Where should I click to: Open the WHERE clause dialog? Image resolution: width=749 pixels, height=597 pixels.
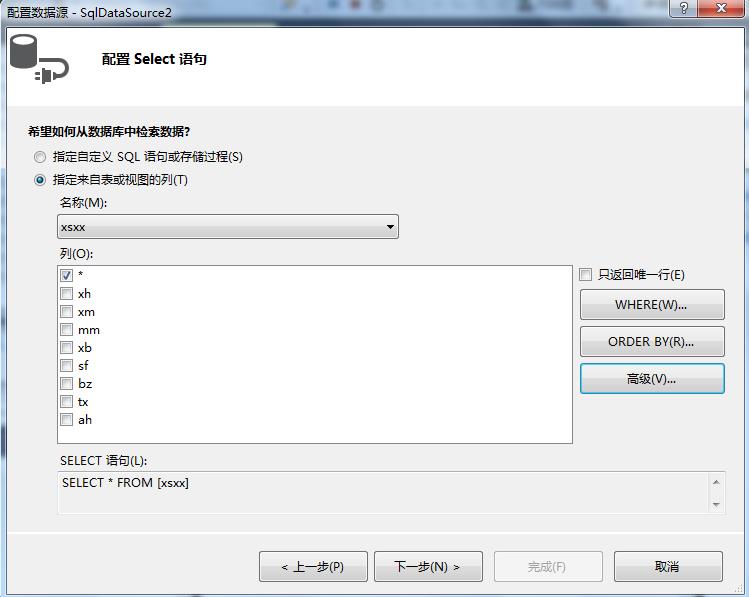pos(651,305)
